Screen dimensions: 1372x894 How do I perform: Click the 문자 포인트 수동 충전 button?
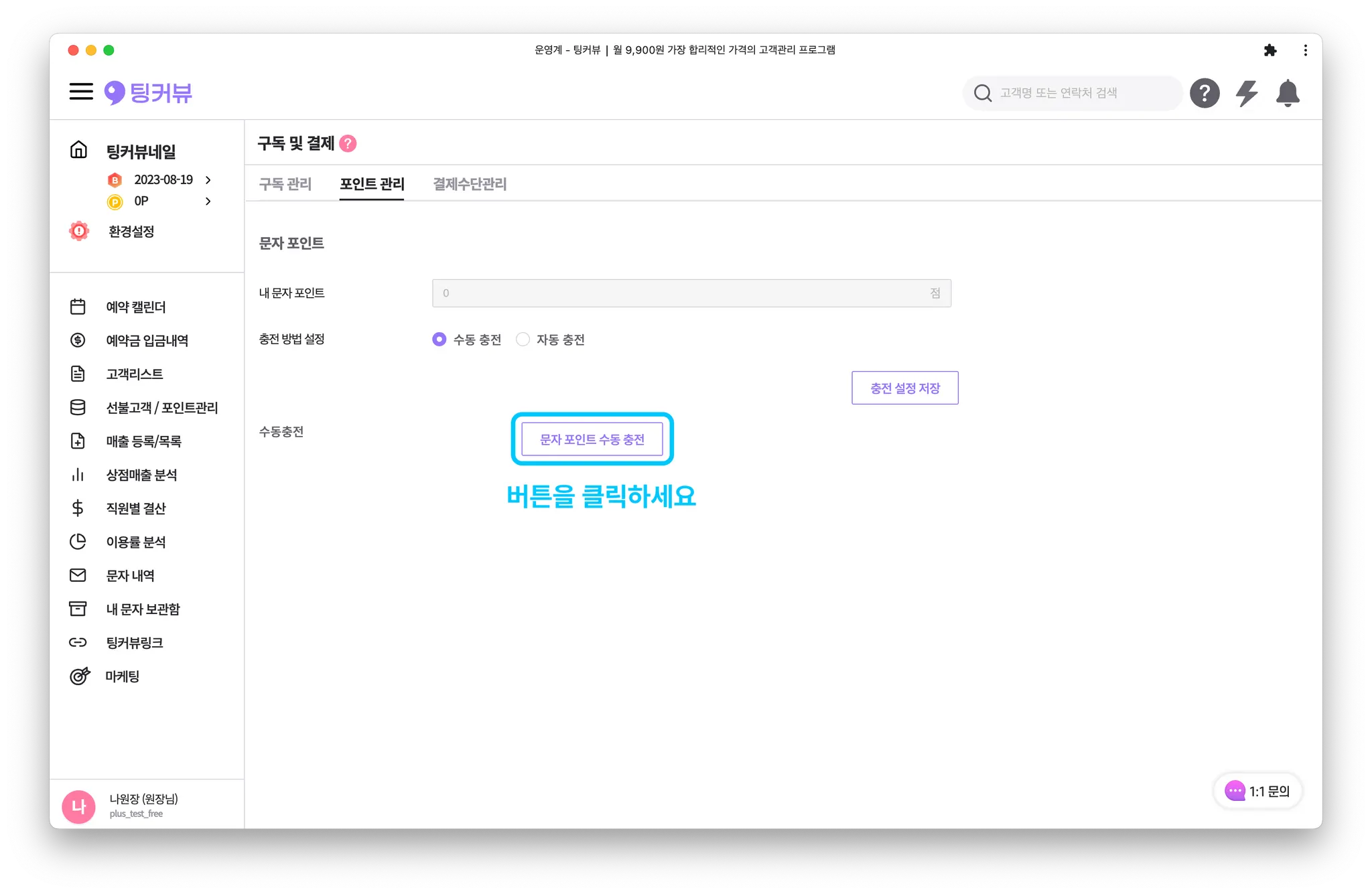[x=592, y=439]
